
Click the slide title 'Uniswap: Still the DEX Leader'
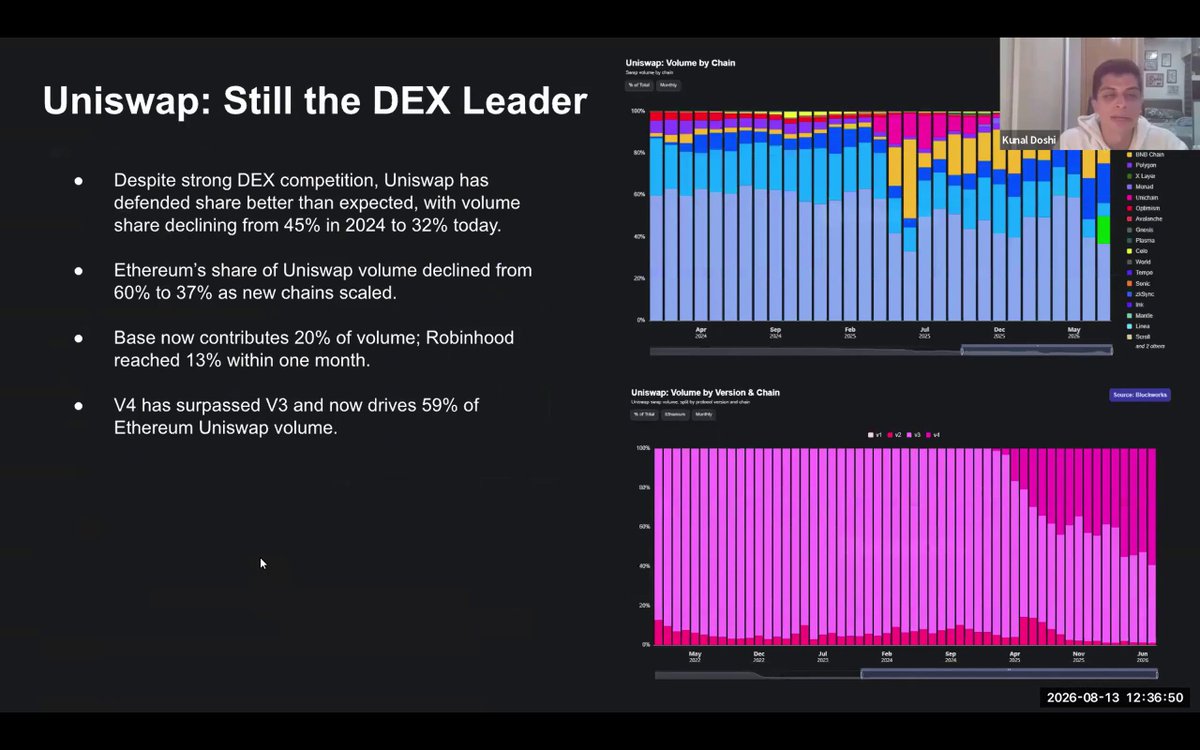(x=314, y=101)
